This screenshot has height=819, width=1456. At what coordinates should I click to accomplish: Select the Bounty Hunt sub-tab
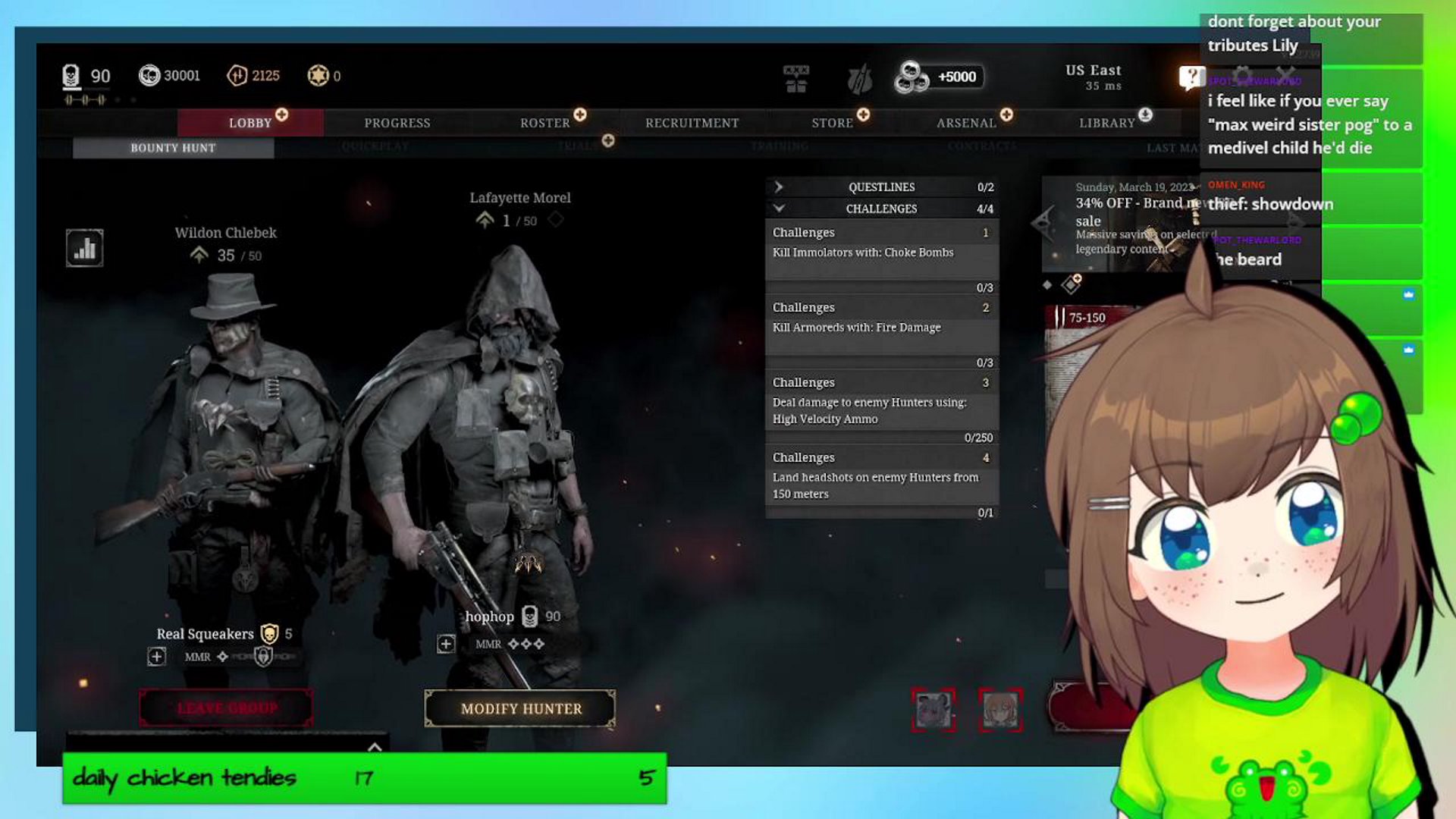click(173, 148)
